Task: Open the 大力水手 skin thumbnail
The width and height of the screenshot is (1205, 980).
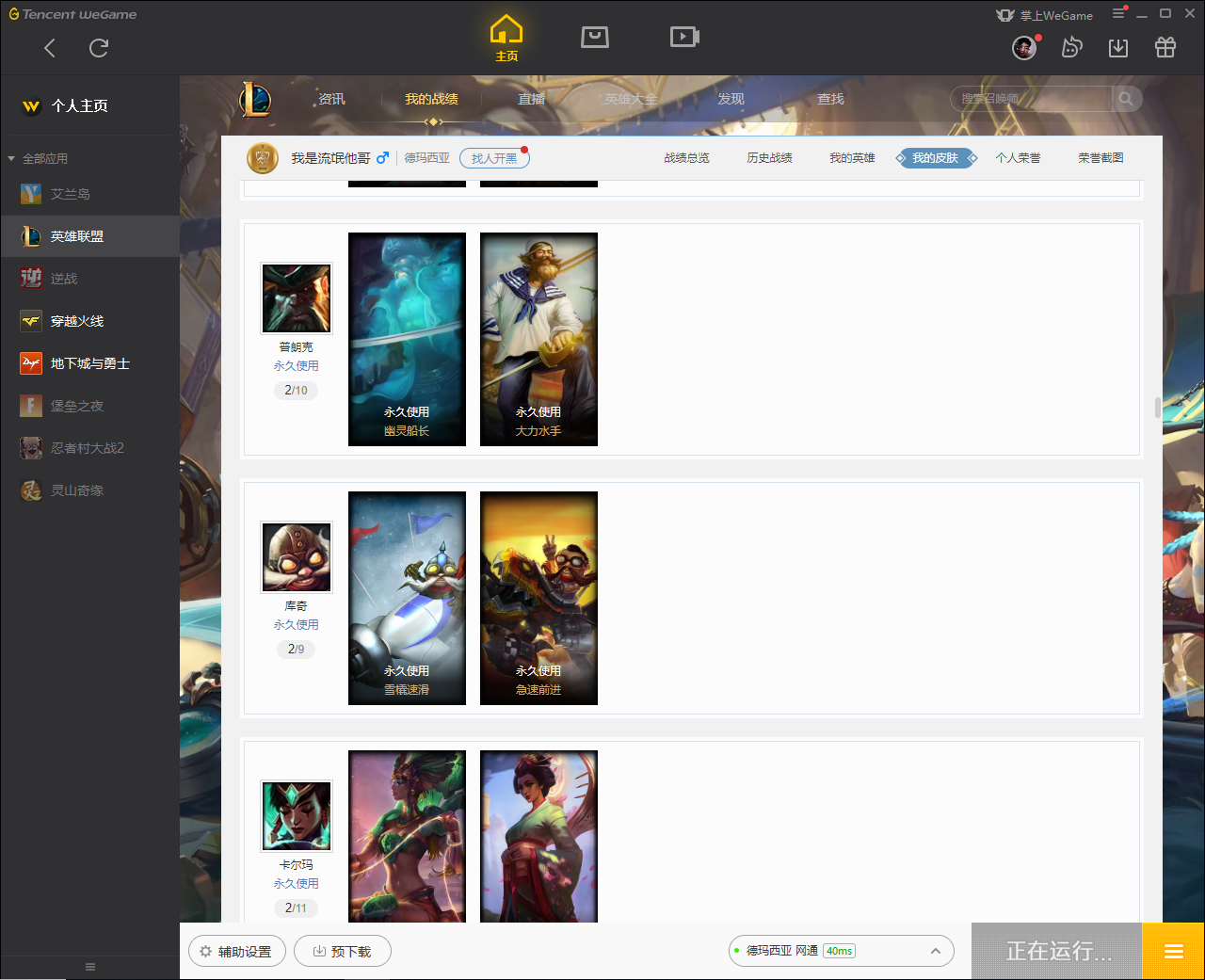Action: click(538, 339)
